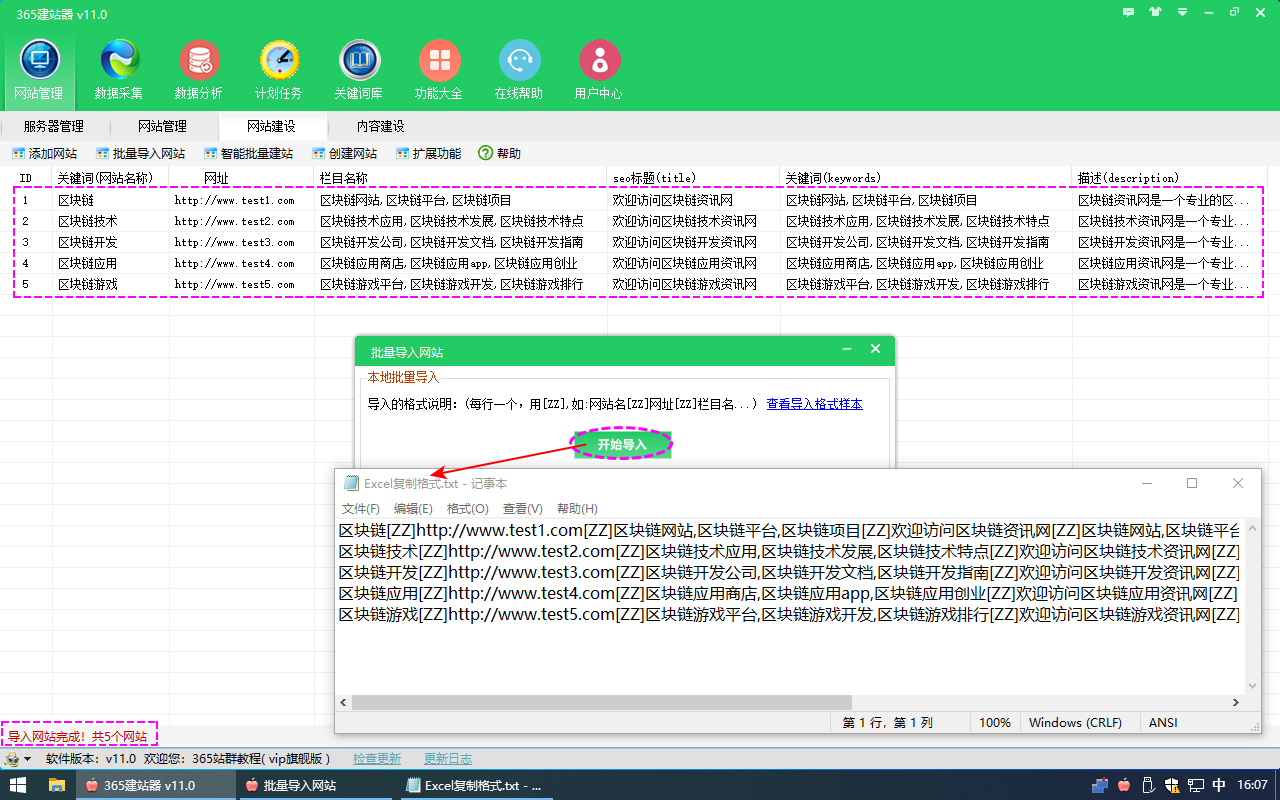Click the 导入网站完成 status message

tap(78, 737)
